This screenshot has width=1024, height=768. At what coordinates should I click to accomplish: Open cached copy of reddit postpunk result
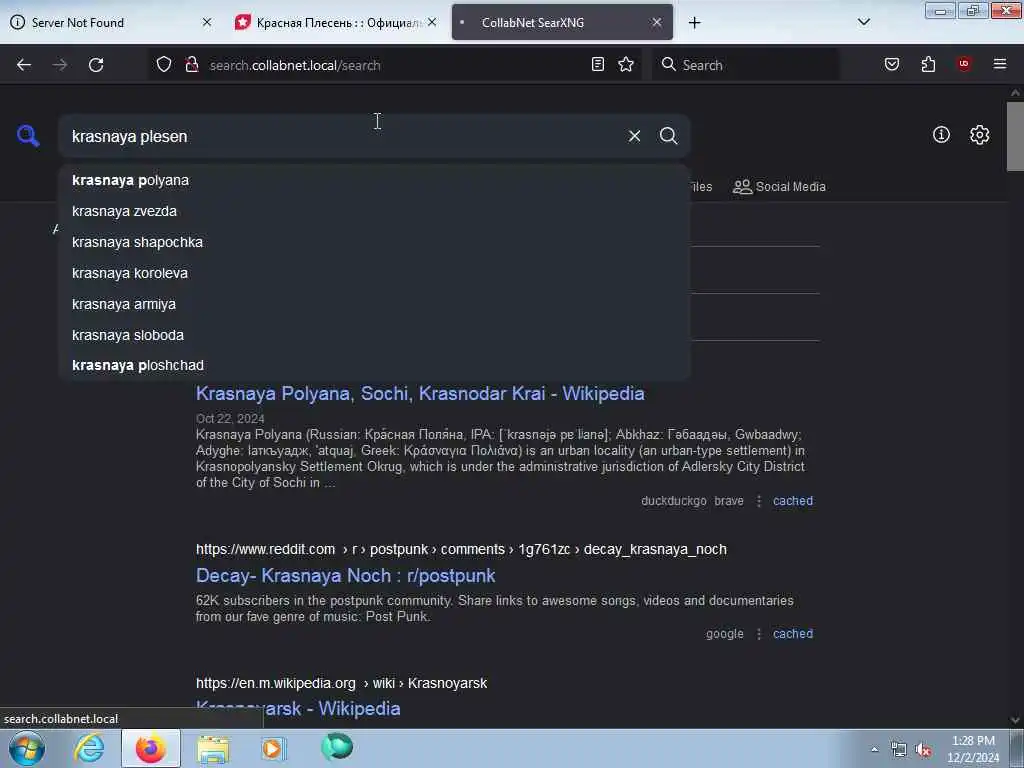(793, 634)
